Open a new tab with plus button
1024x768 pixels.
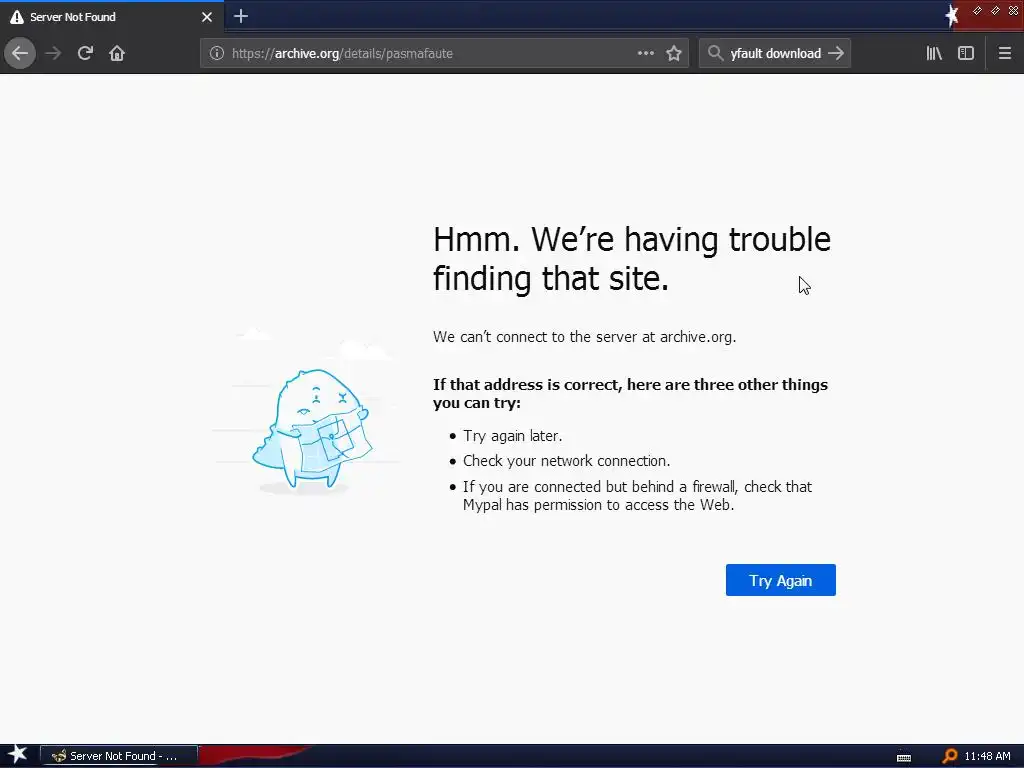tap(241, 16)
